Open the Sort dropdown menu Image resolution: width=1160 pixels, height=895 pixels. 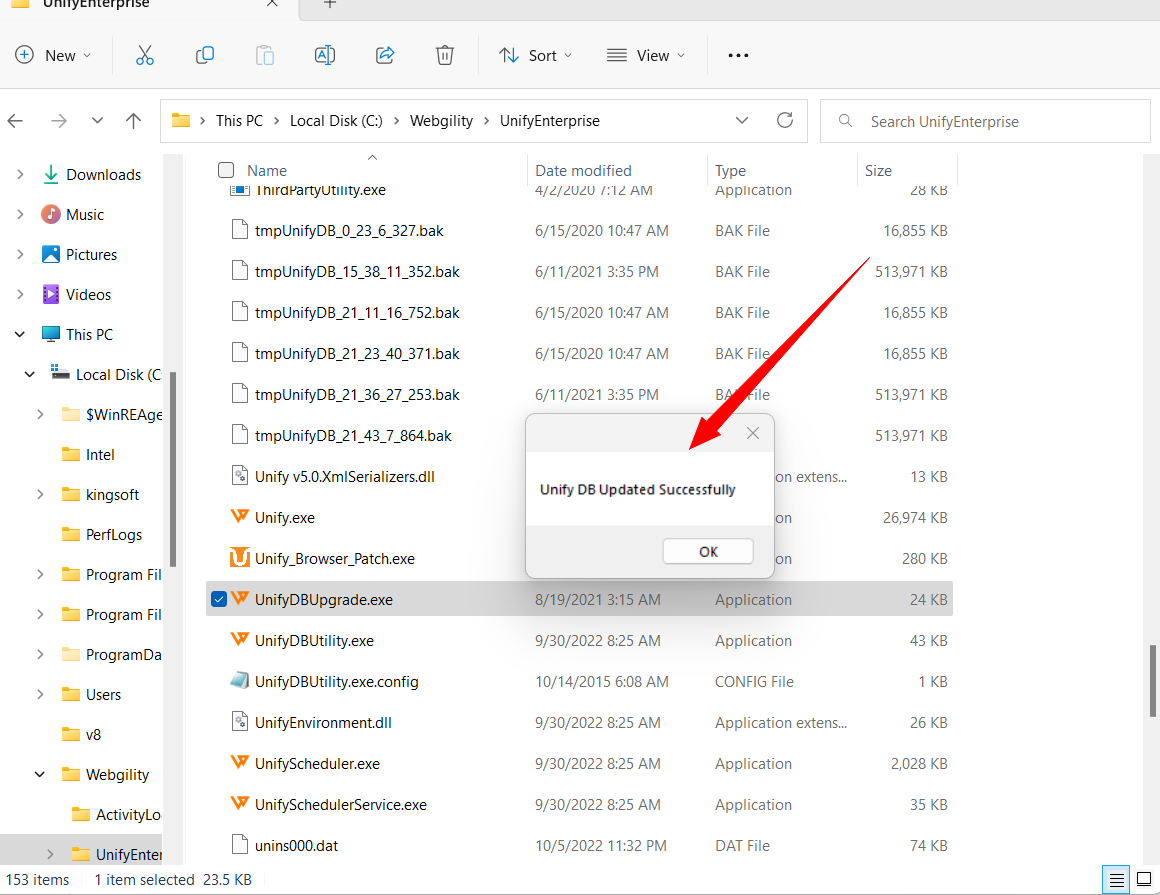tap(536, 55)
